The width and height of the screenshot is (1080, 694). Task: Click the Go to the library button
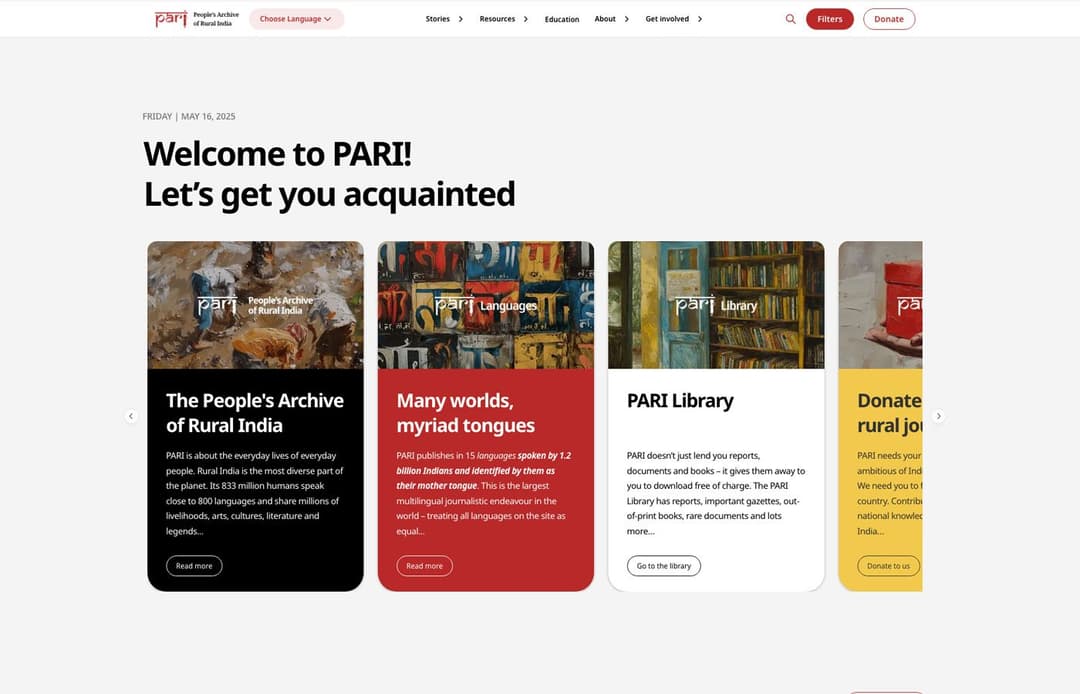coord(664,566)
